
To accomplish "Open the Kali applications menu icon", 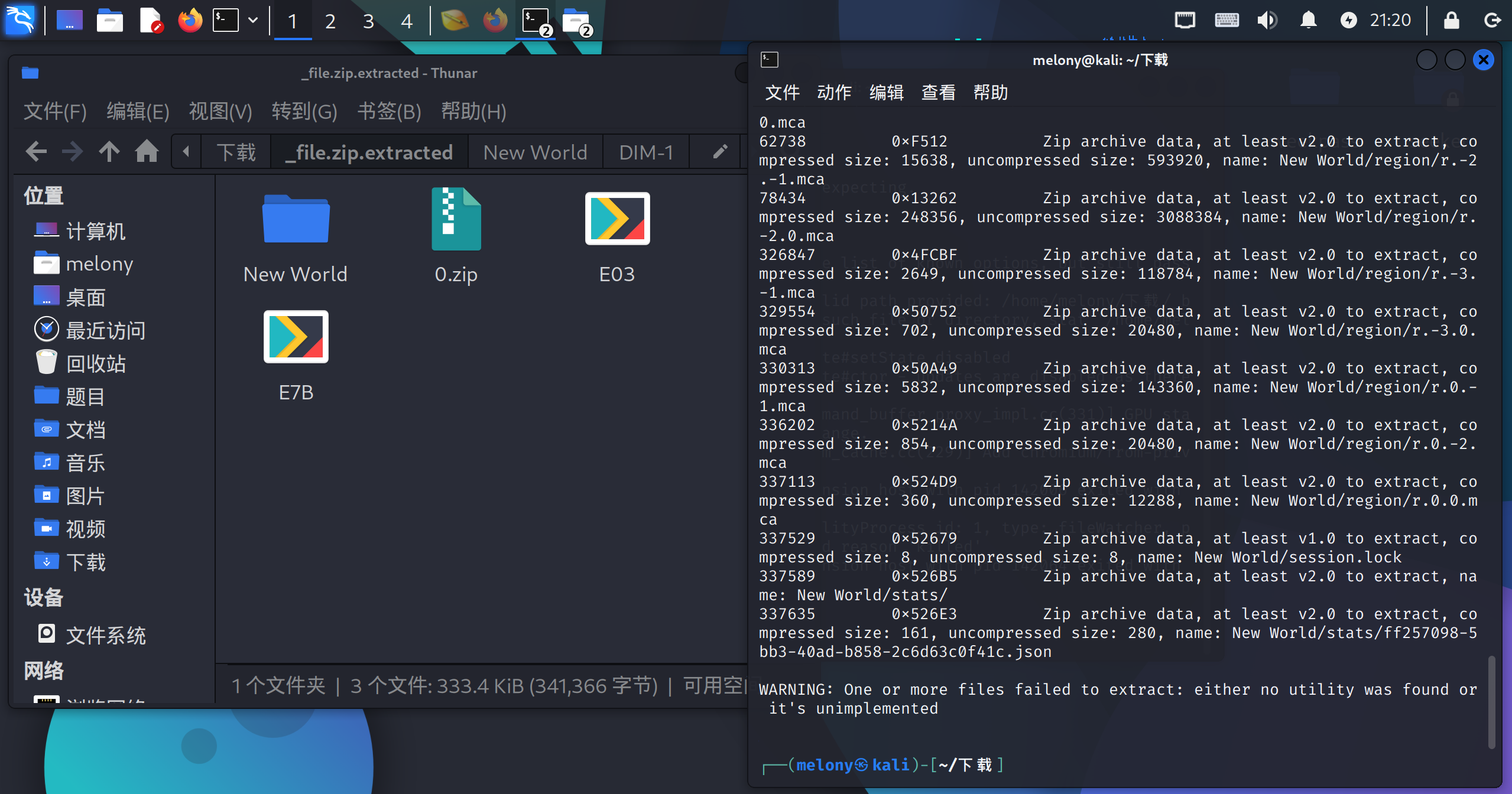I will tap(20, 20).
